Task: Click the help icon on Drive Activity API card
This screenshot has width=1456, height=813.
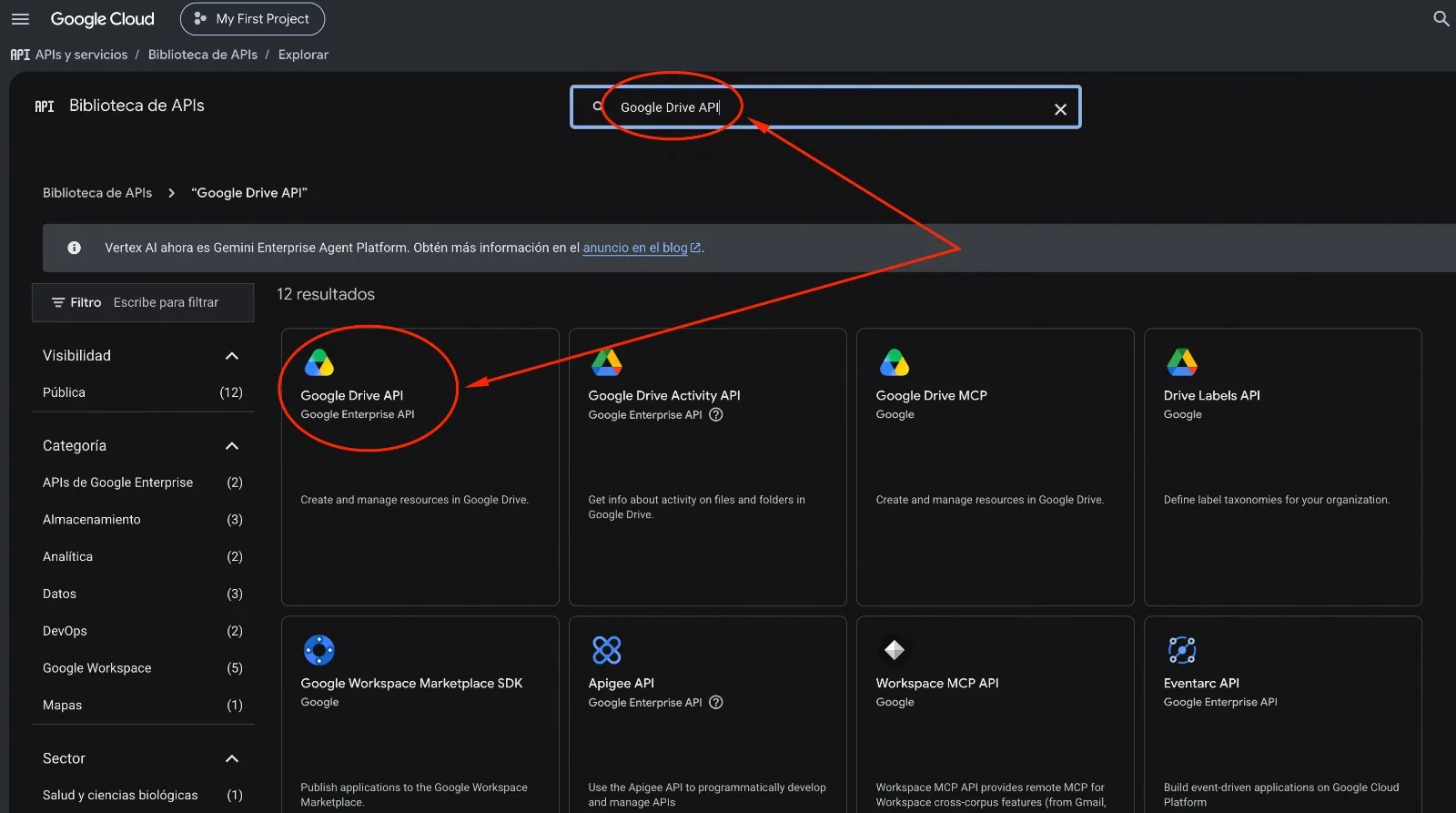Action: [716, 415]
